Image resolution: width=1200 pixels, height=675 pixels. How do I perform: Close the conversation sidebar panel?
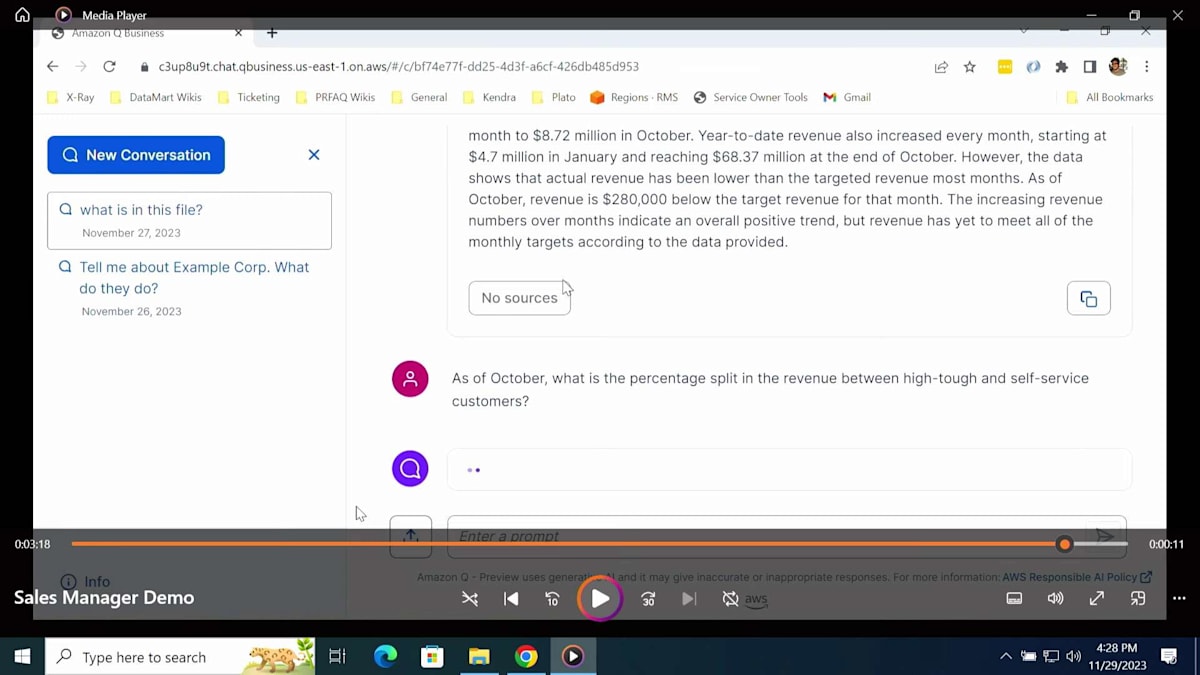[314, 155]
